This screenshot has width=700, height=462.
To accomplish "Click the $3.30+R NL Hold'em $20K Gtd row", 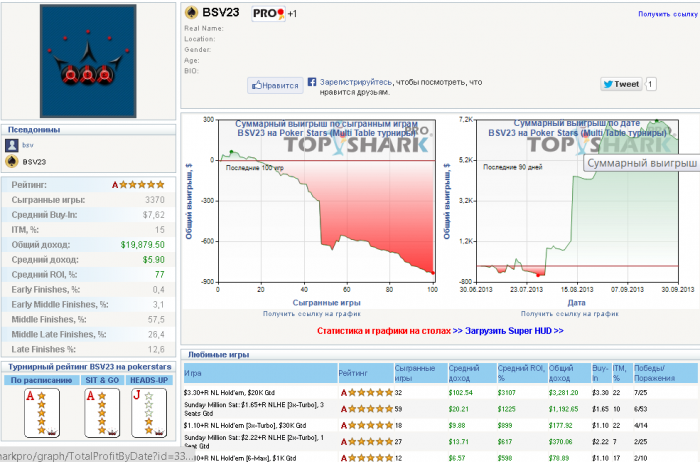I will 440,393.
